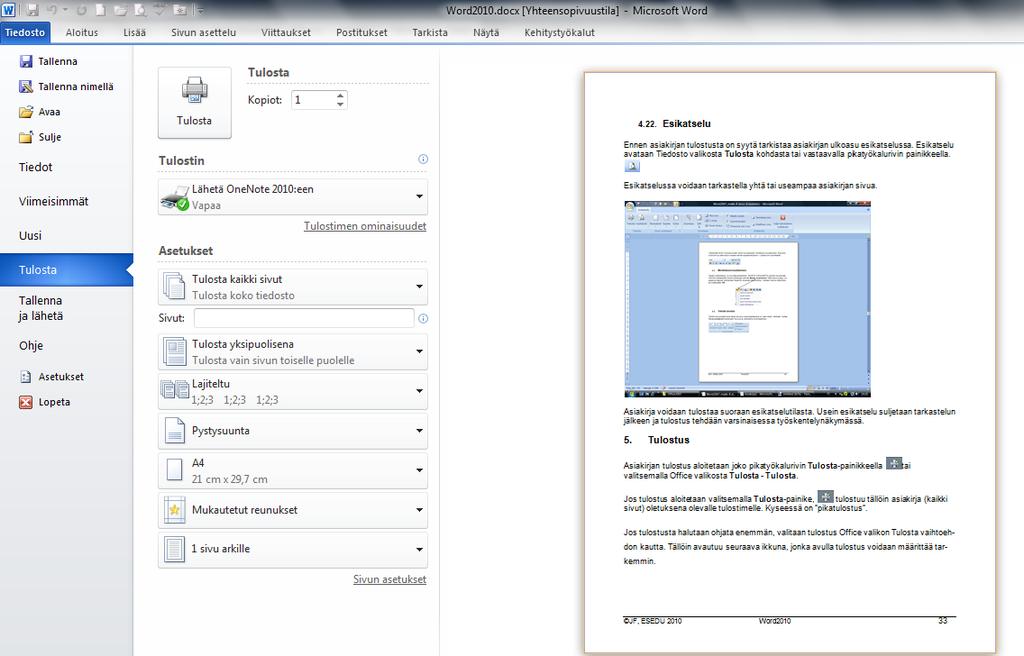Open the Lajiteltu collation dropdown

pyautogui.click(x=293, y=391)
